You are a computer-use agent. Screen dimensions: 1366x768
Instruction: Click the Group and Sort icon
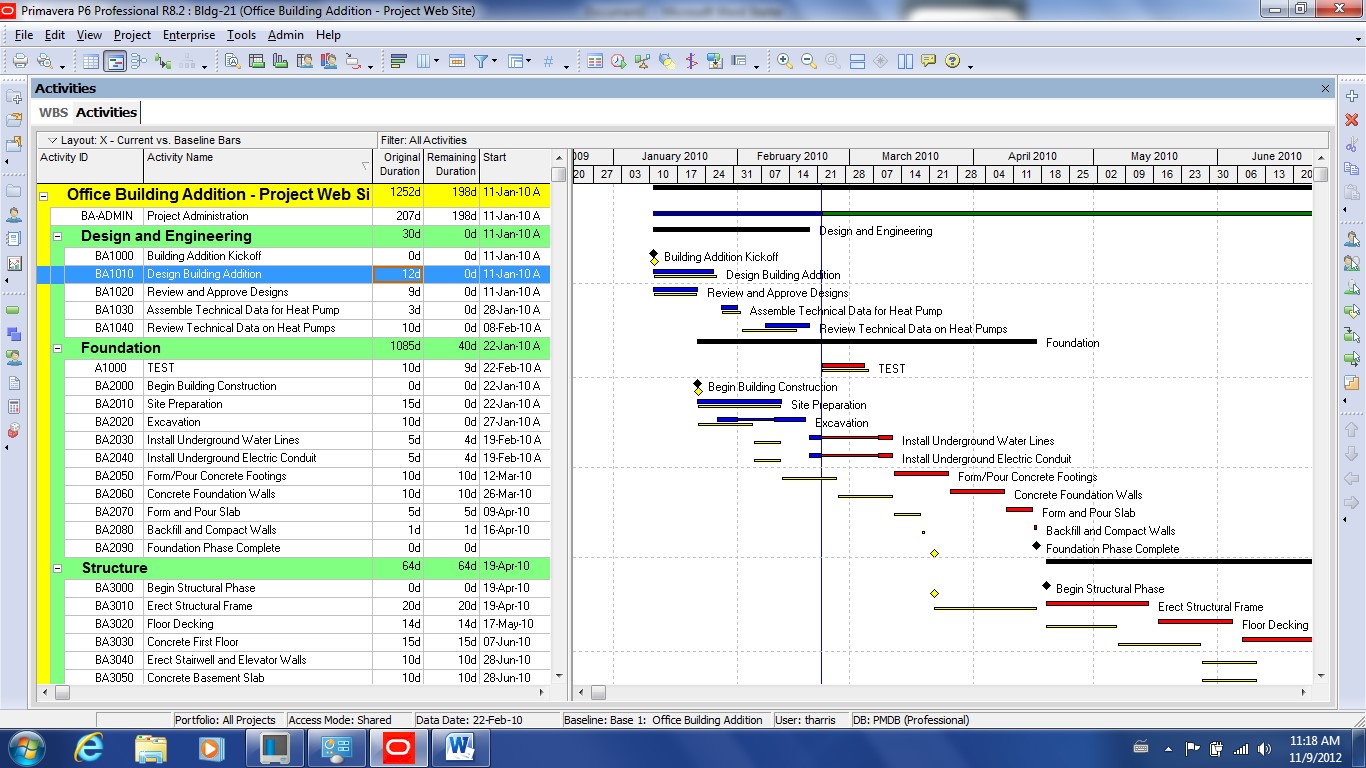pos(515,61)
